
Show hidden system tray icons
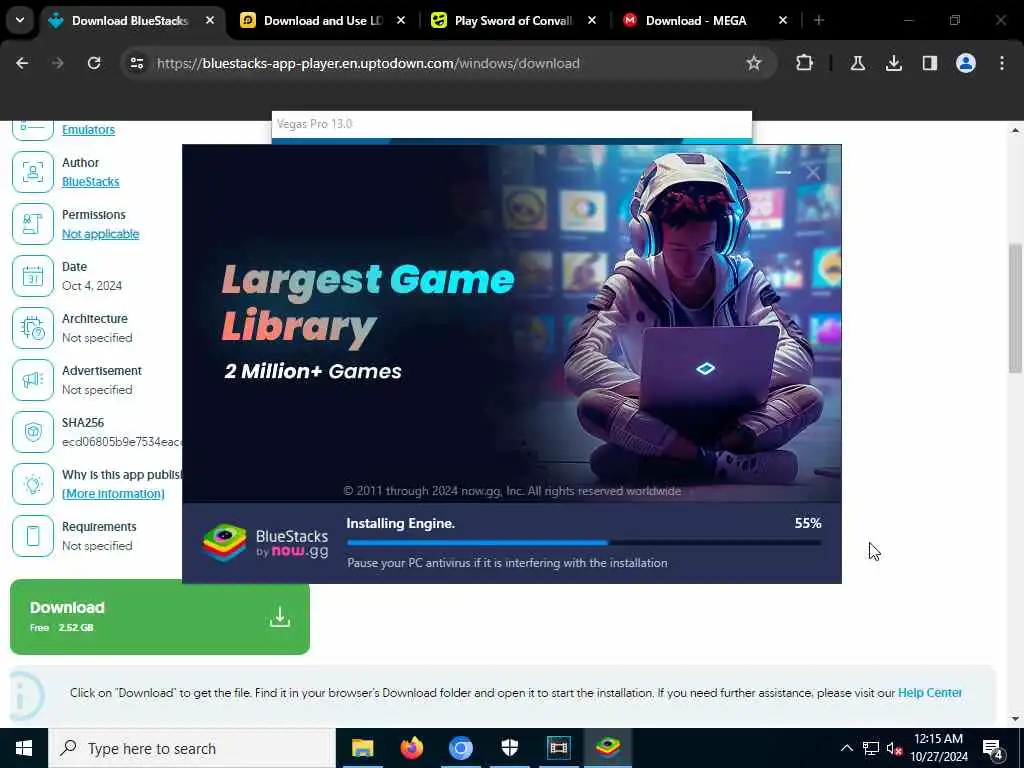(x=846, y=748)
